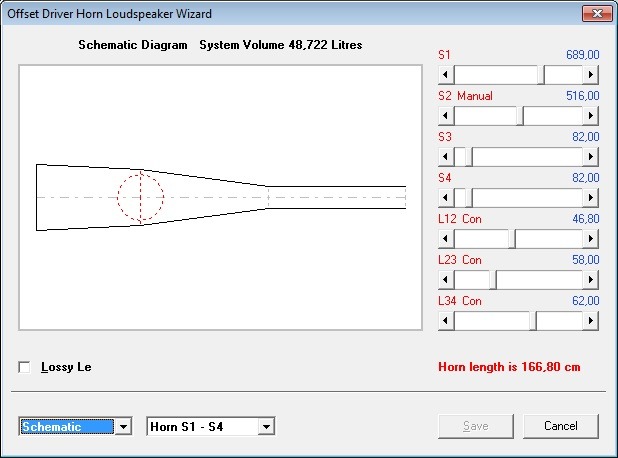Close the Loudspeaker Wizard window
This screenshot has height=458, width=618.
pos(597,14)
